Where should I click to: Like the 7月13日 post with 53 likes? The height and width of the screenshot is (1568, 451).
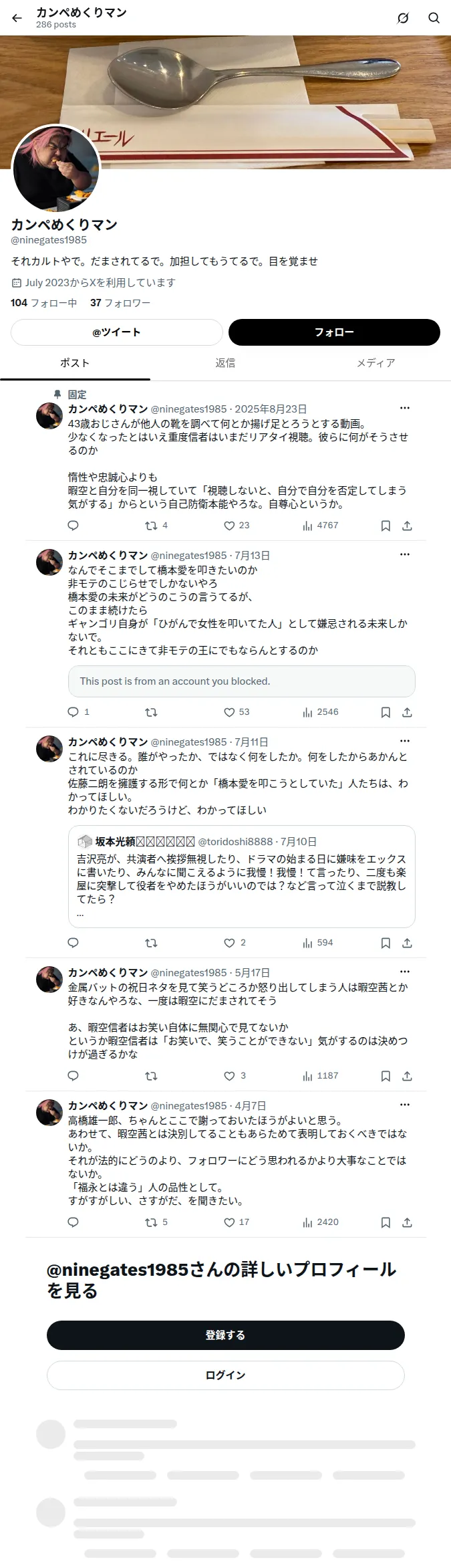237,712
